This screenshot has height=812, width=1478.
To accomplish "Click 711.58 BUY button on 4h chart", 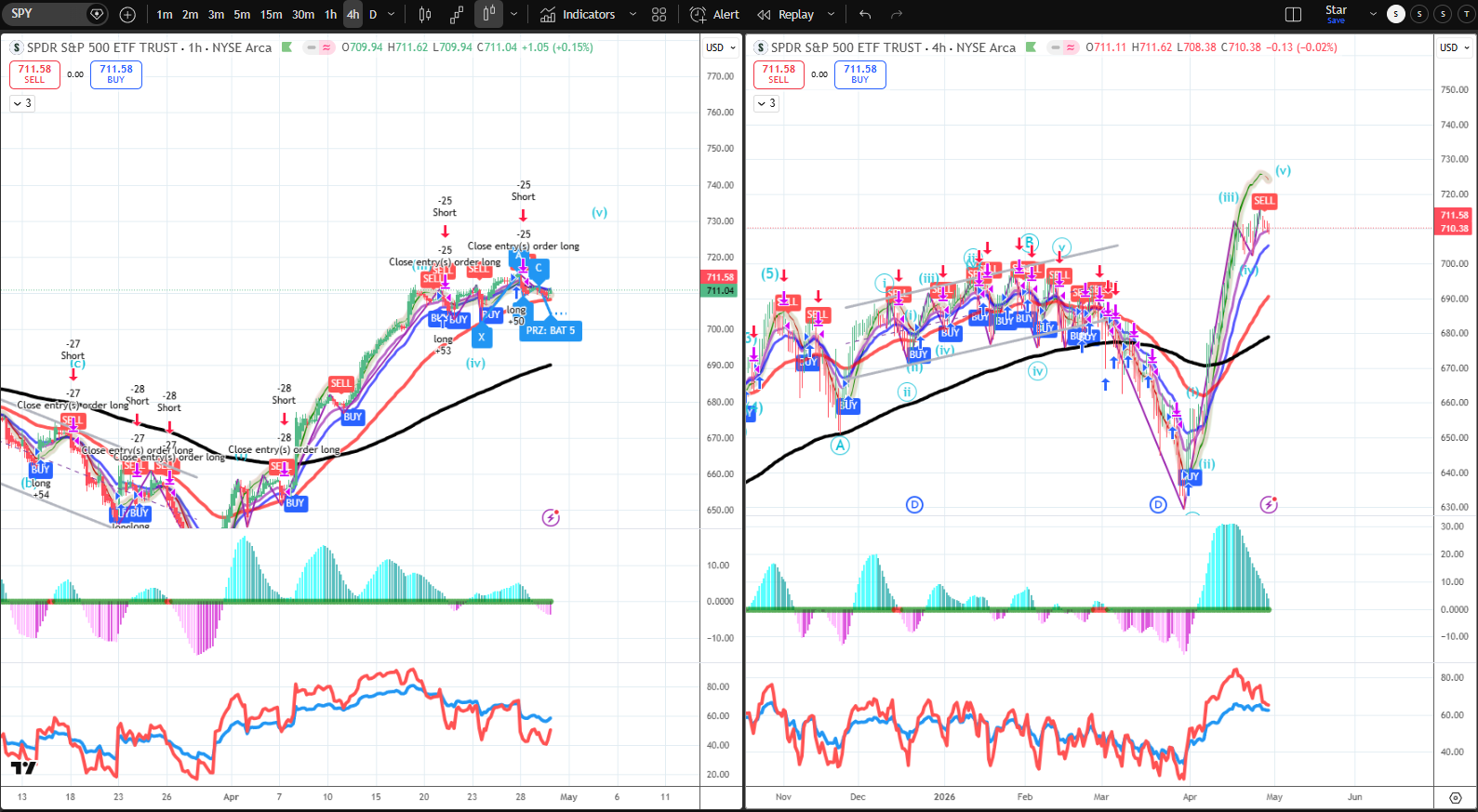I will [x=860, y=74].
